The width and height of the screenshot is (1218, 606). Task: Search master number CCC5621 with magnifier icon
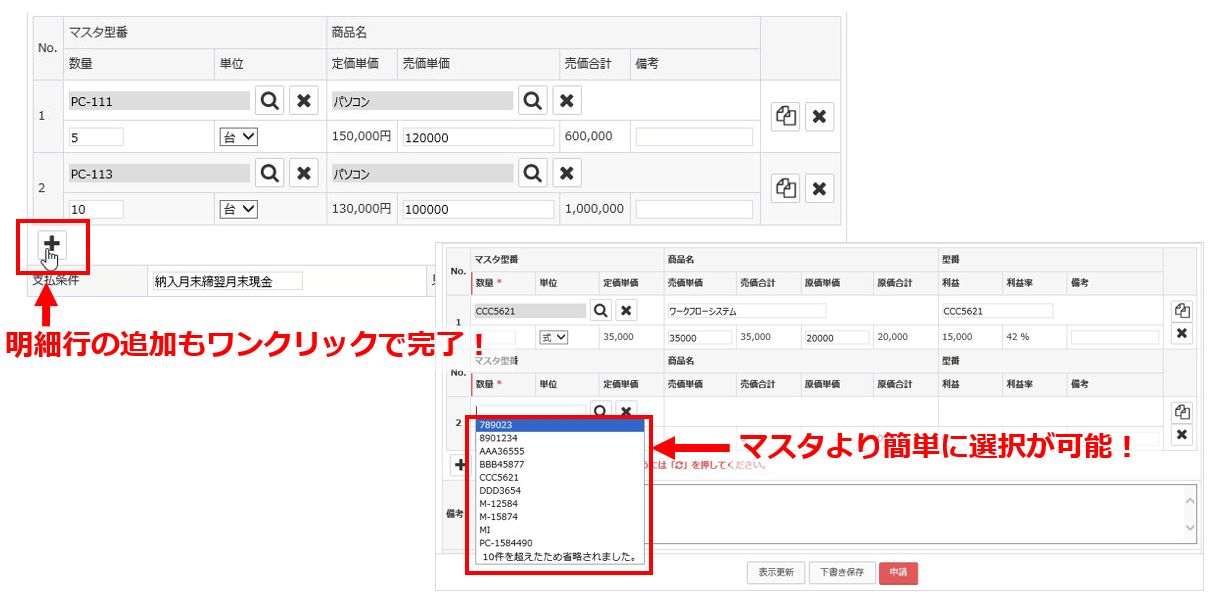coord(600,311)
